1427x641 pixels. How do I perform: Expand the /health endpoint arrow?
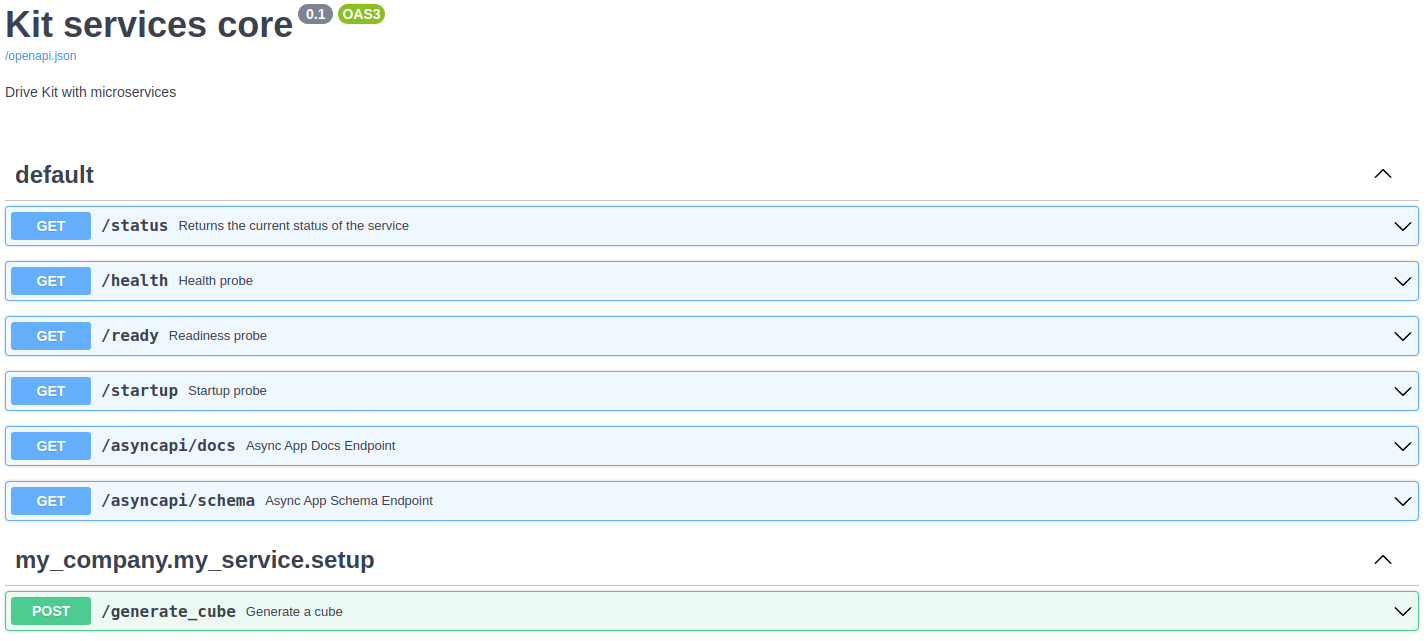click(1403, 281)
